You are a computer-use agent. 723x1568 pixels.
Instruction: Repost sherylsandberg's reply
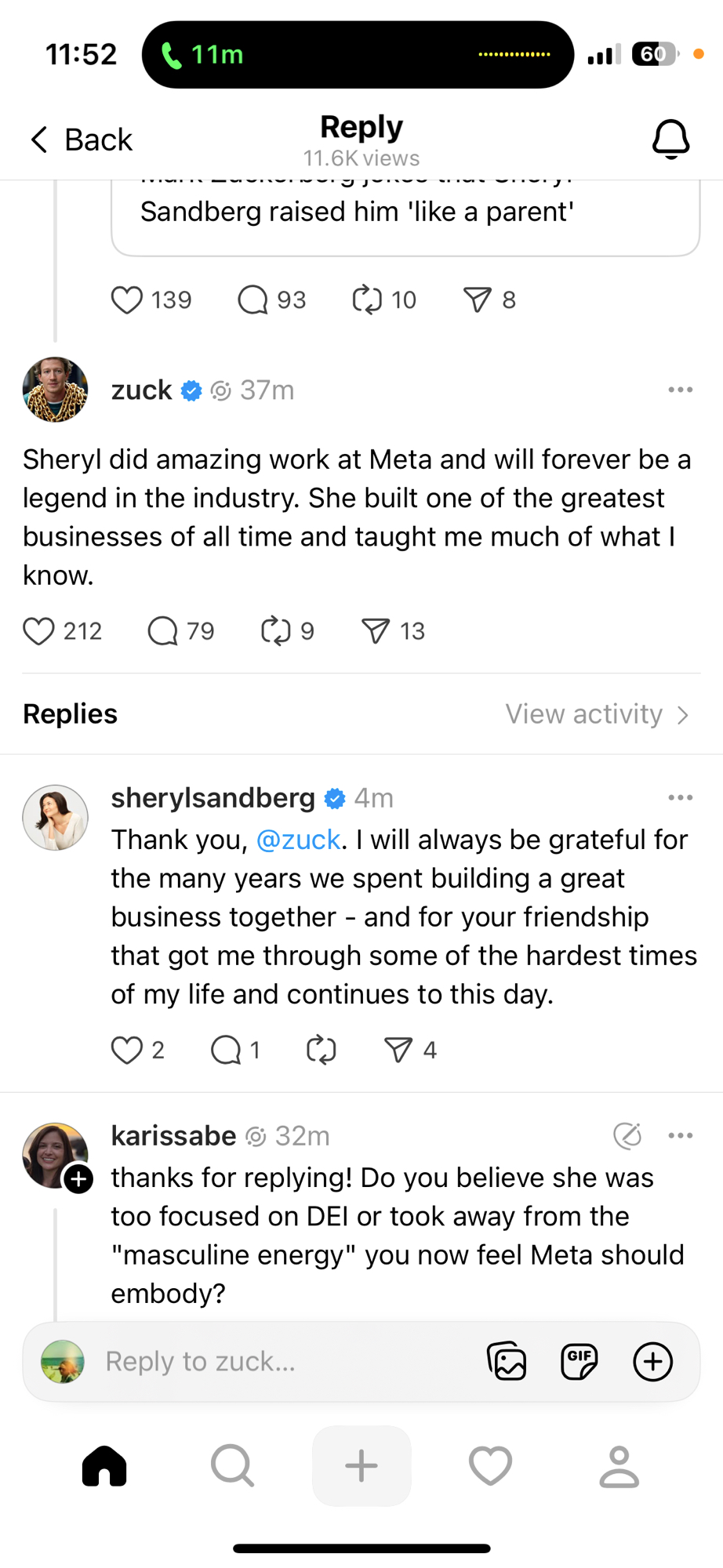tap(321, 1050)
